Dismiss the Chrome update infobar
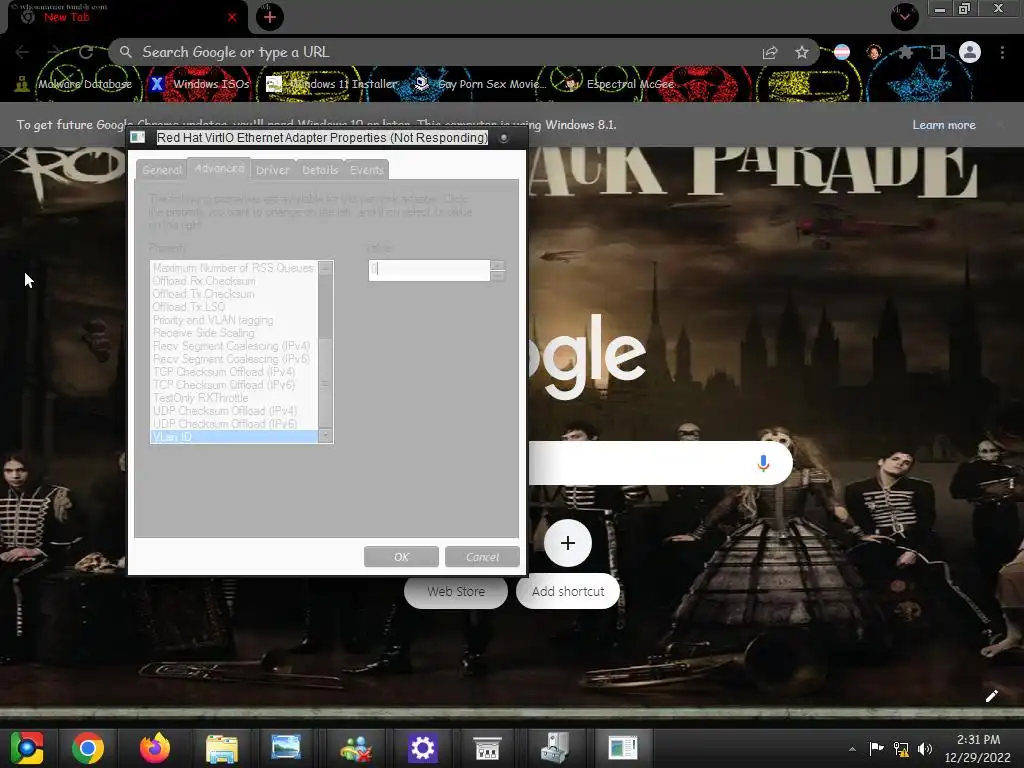The width and height of the screenshot is (1024, 768). [x=1000, y=125]
